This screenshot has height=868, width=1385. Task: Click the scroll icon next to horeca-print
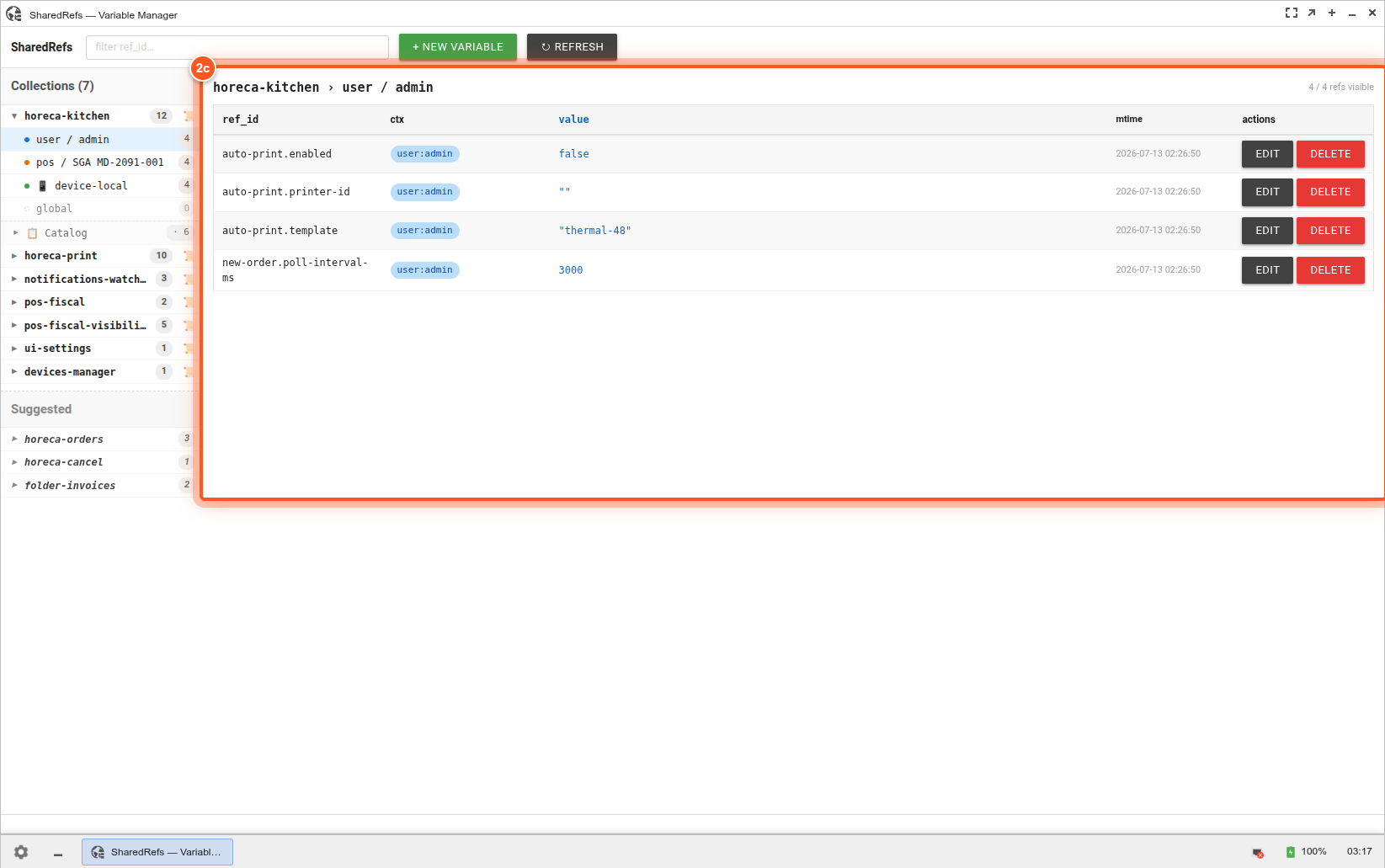click(189, 256)
